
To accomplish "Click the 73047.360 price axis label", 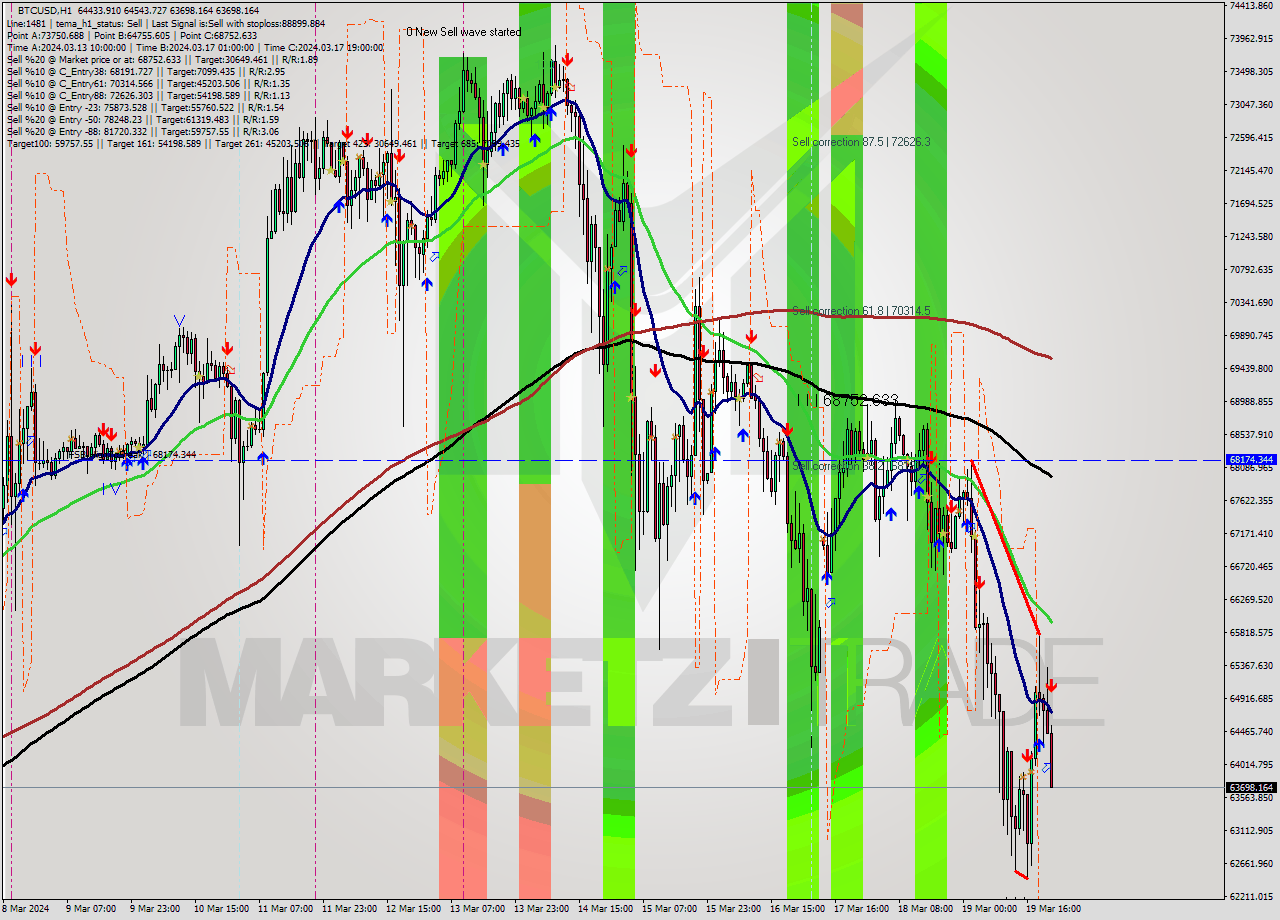I will 1251,104.
